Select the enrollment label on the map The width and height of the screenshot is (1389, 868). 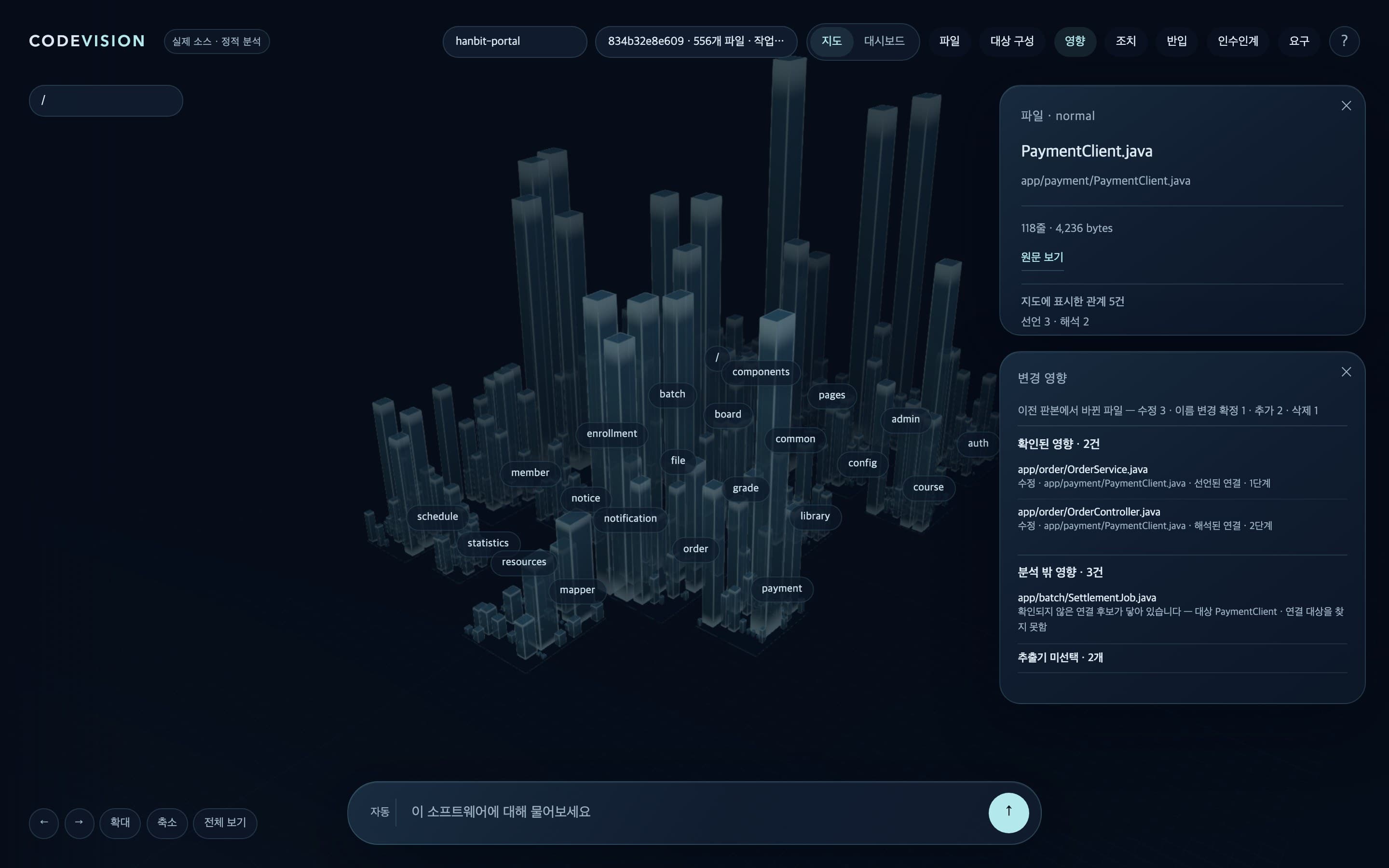coord(611,434)
